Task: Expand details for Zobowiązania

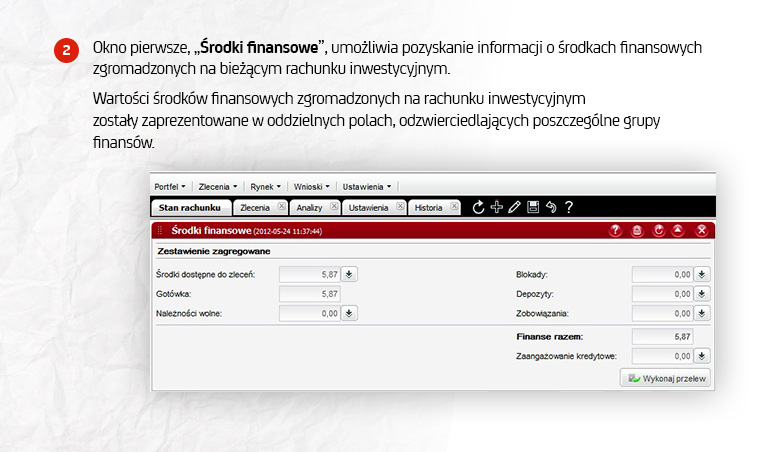Action: [702, 313]
